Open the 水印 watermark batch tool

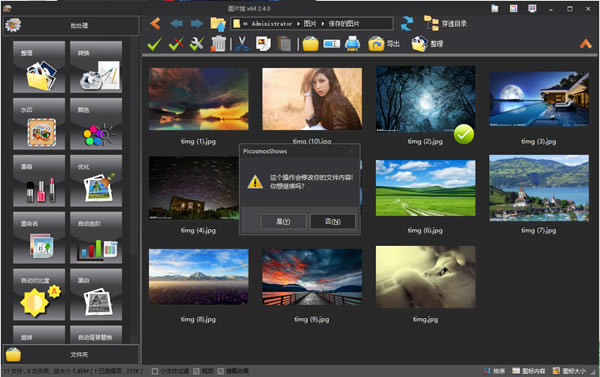(39, 124)
